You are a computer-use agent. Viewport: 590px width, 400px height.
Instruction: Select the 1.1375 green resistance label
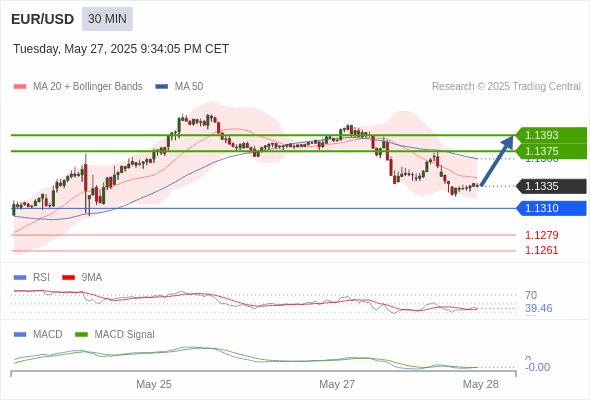pyautogui.click(x=550, y=151)
